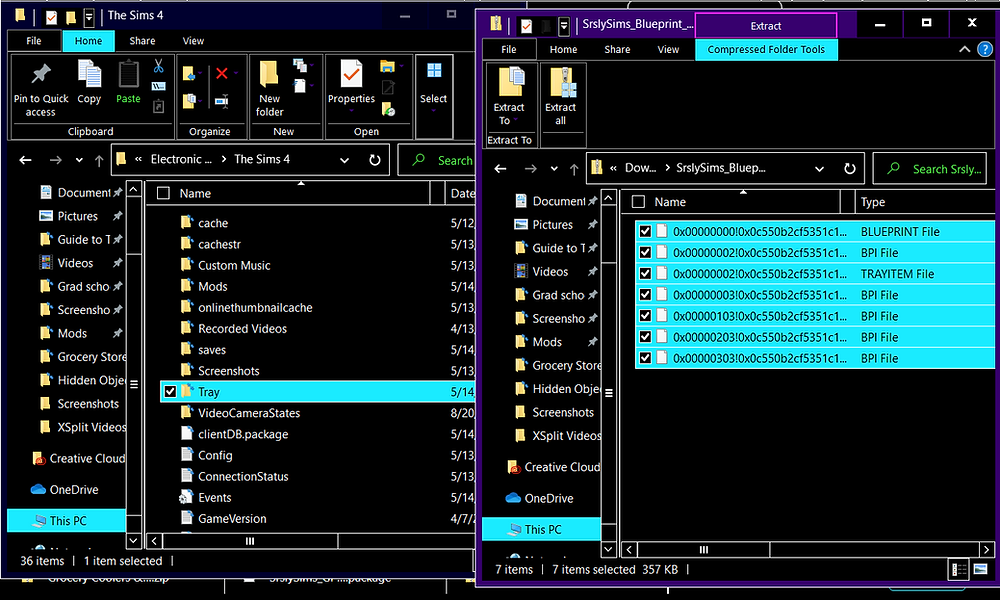Screen dimensions: 1000x600
Task: Open recent locations dropdown in zip window
Action: (554, 169)
